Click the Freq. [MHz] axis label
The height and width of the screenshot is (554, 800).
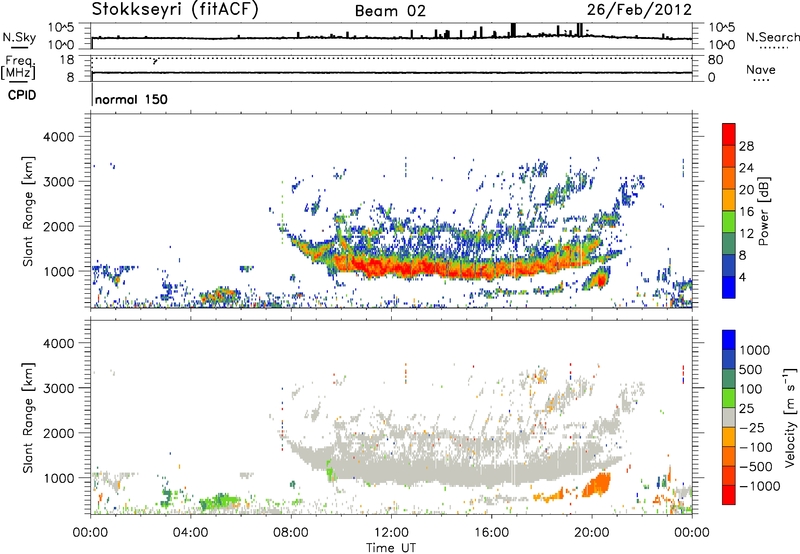pos(18,68)
